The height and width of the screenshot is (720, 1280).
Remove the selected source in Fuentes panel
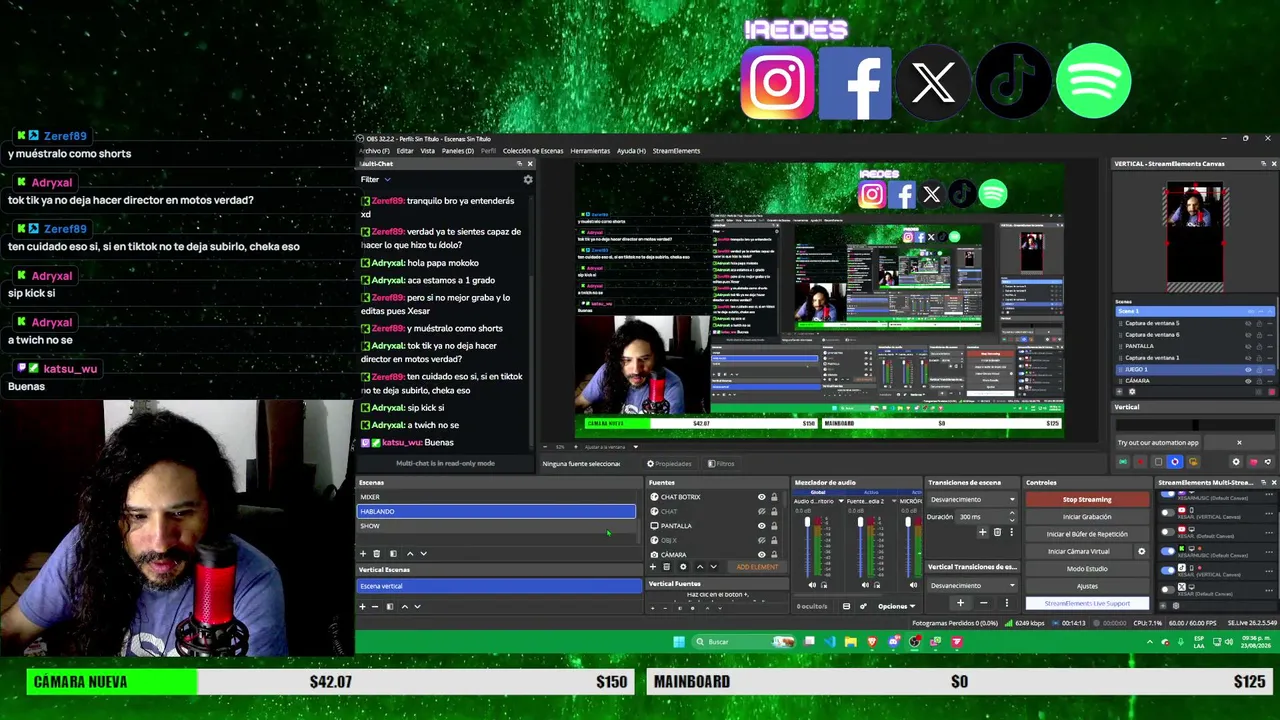click(x=667, y=567)
